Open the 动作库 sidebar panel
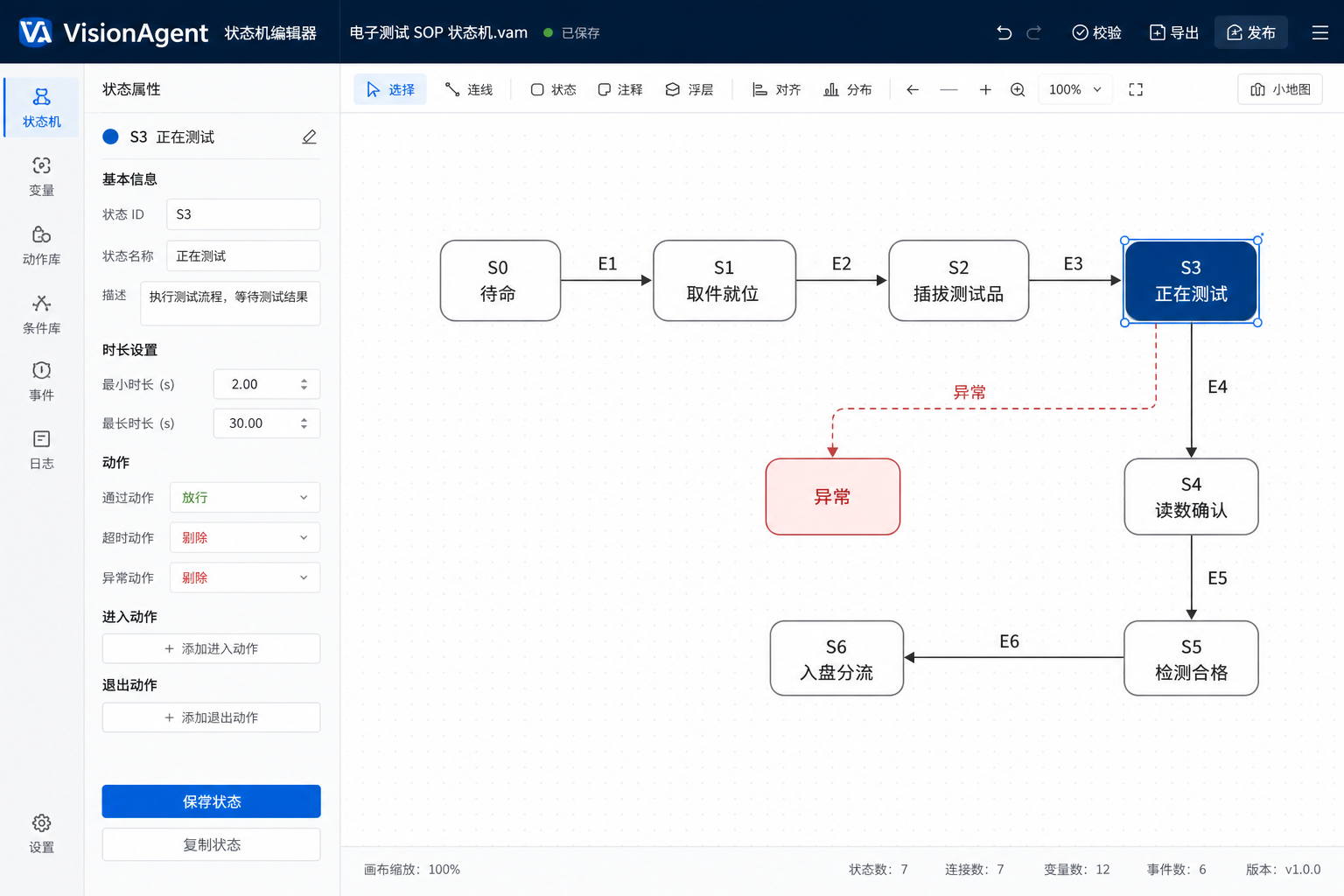Image resolution: width=1344 pixels, height=896 pixels. pyautogui.click(x=41, y=246)
